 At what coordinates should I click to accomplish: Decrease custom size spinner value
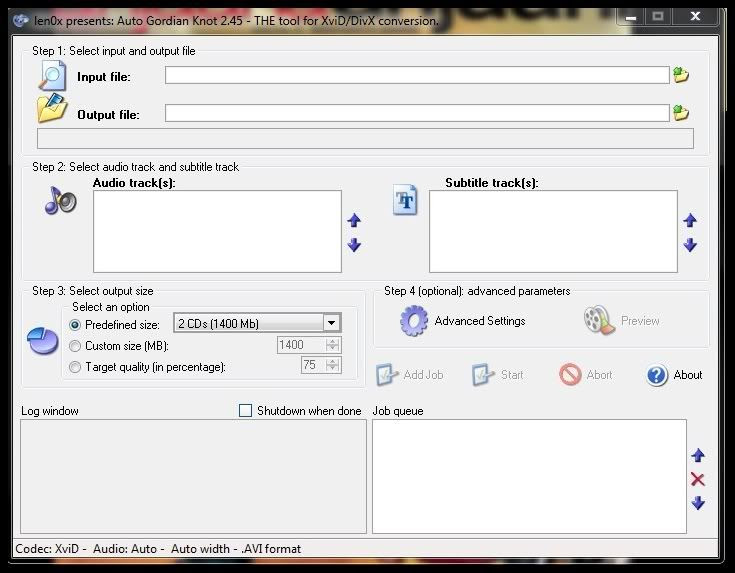coord(332,348)
